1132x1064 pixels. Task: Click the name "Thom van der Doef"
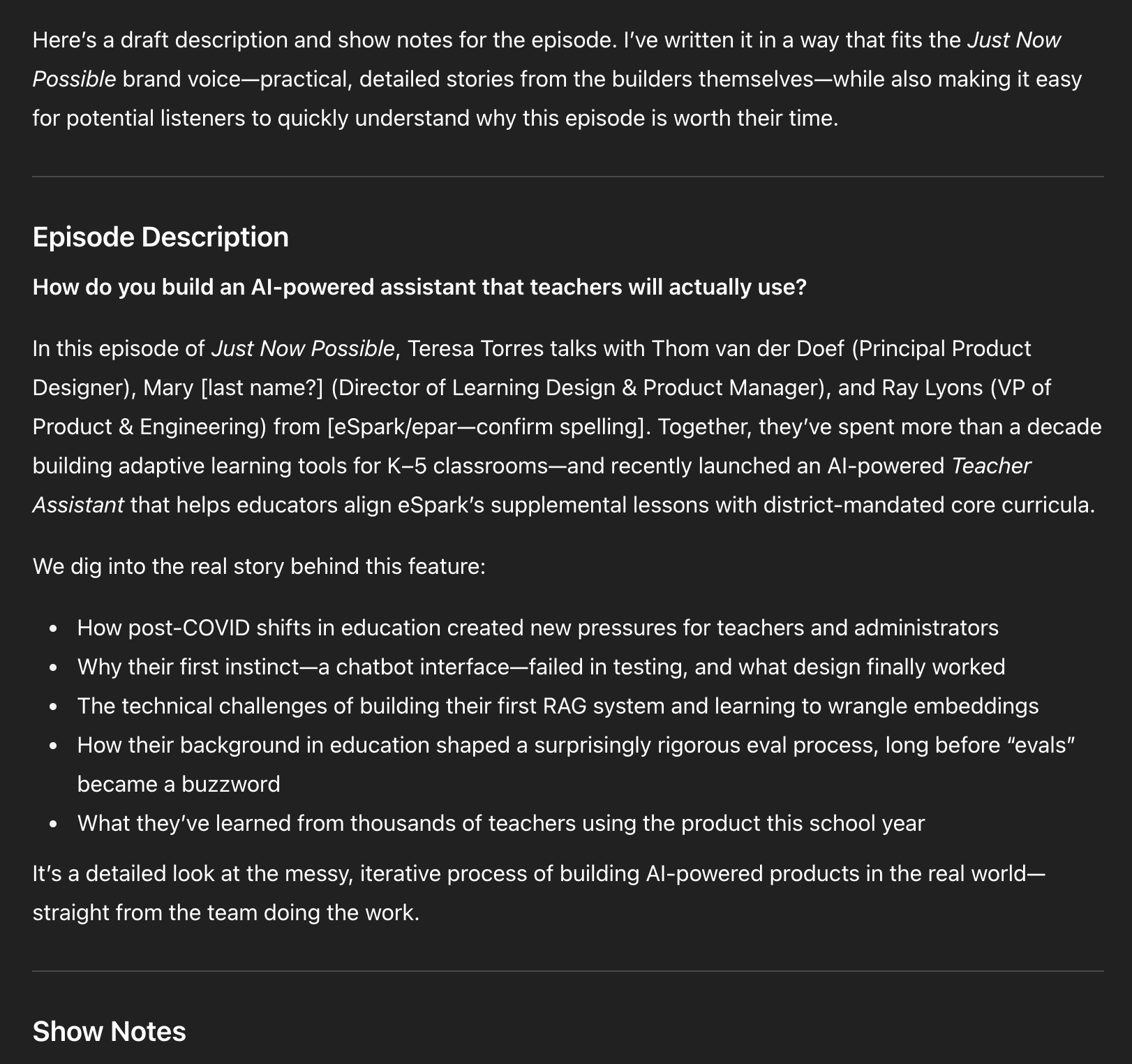747,348
